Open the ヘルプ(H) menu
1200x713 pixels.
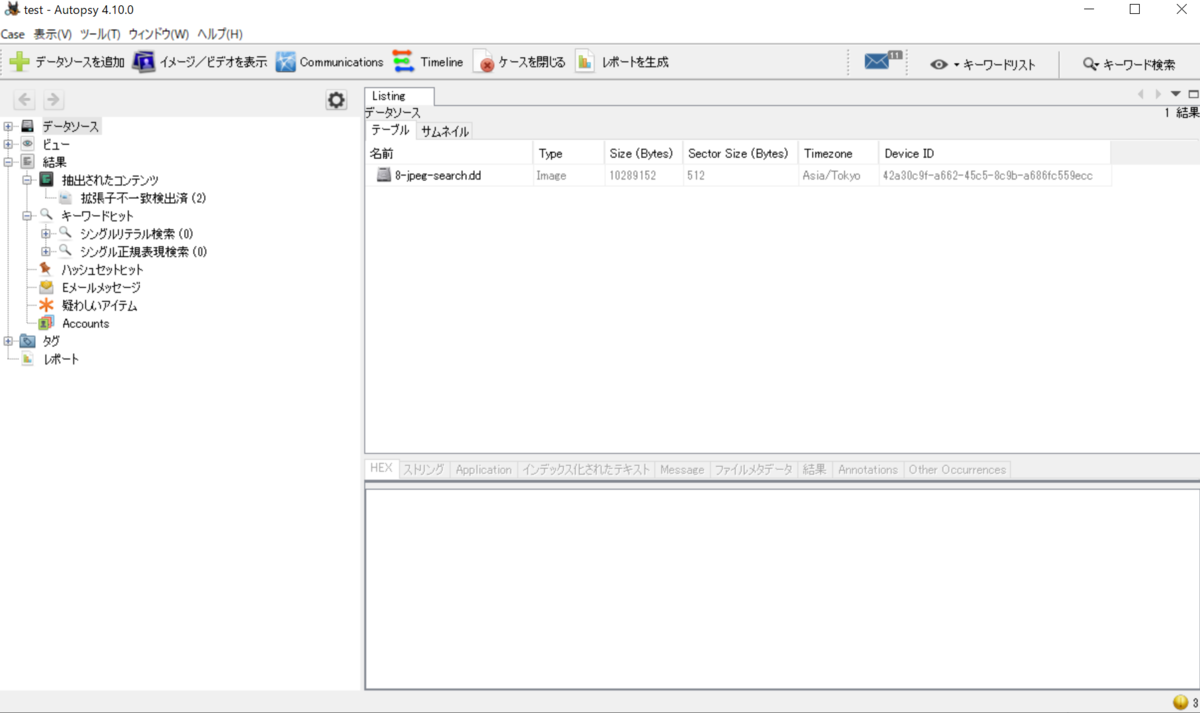point(220,34)
